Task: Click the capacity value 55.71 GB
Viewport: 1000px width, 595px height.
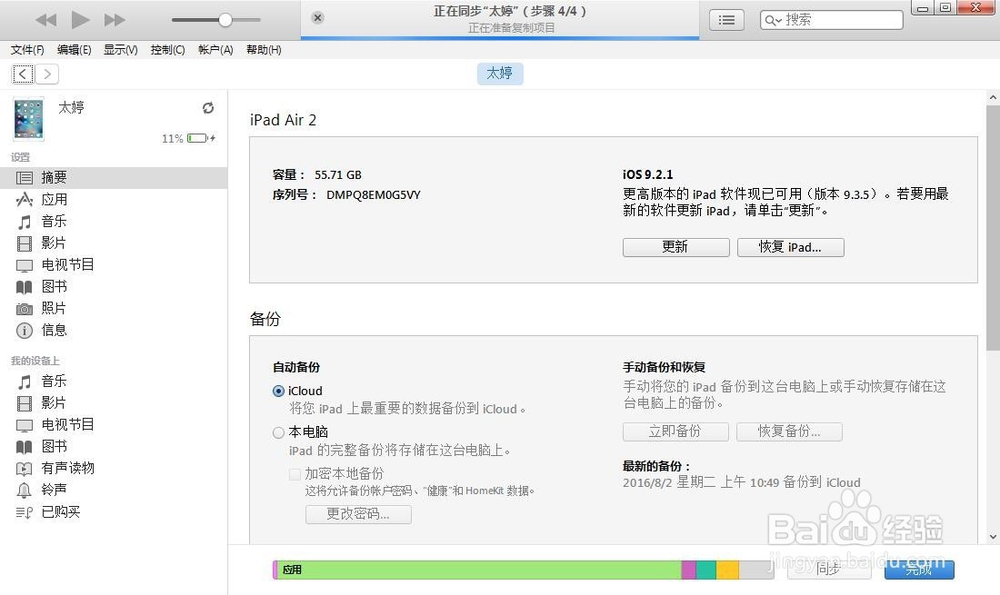Action: (338, 175)
